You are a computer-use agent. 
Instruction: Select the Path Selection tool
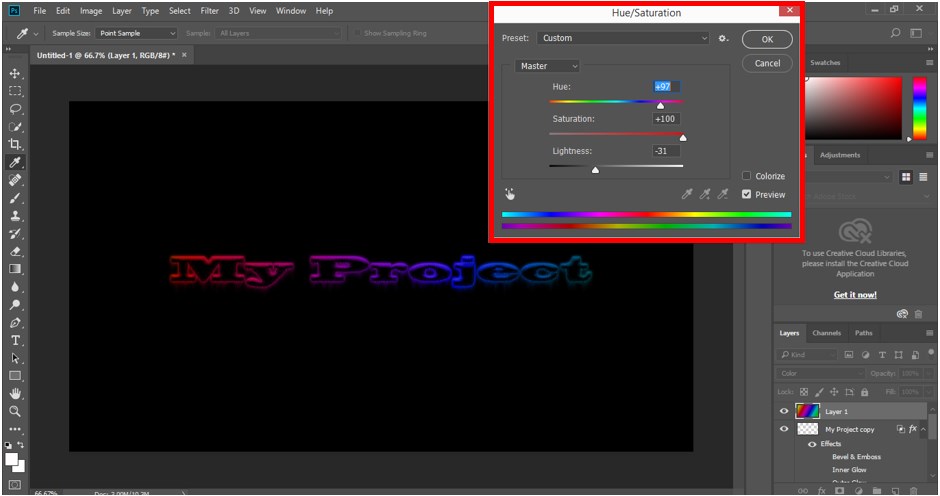click(x=14, y=358)
